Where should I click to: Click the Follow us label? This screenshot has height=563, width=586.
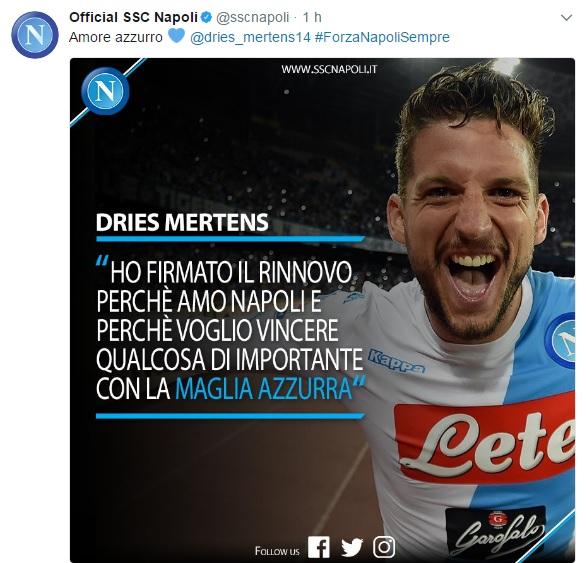[277, 551]
